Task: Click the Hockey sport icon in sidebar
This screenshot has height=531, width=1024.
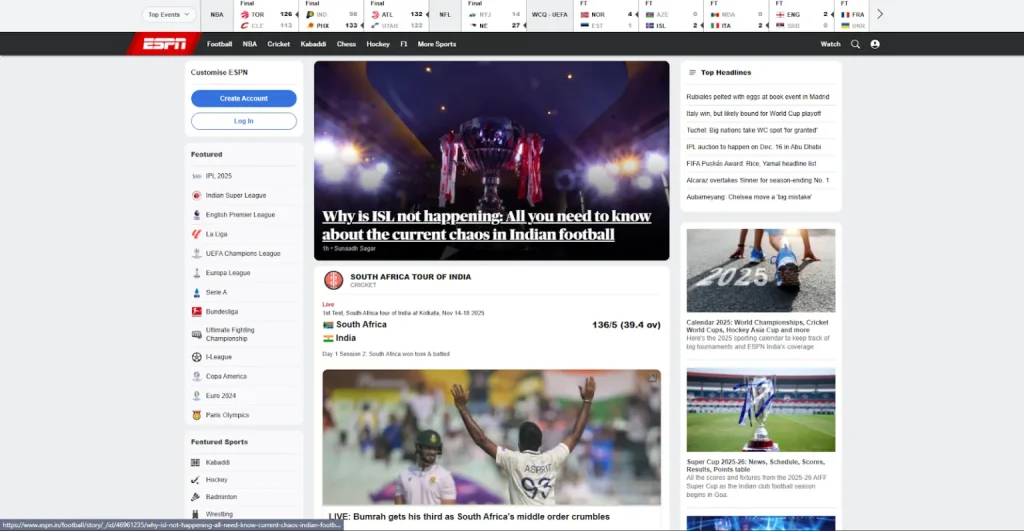Action: click(195, 480)
